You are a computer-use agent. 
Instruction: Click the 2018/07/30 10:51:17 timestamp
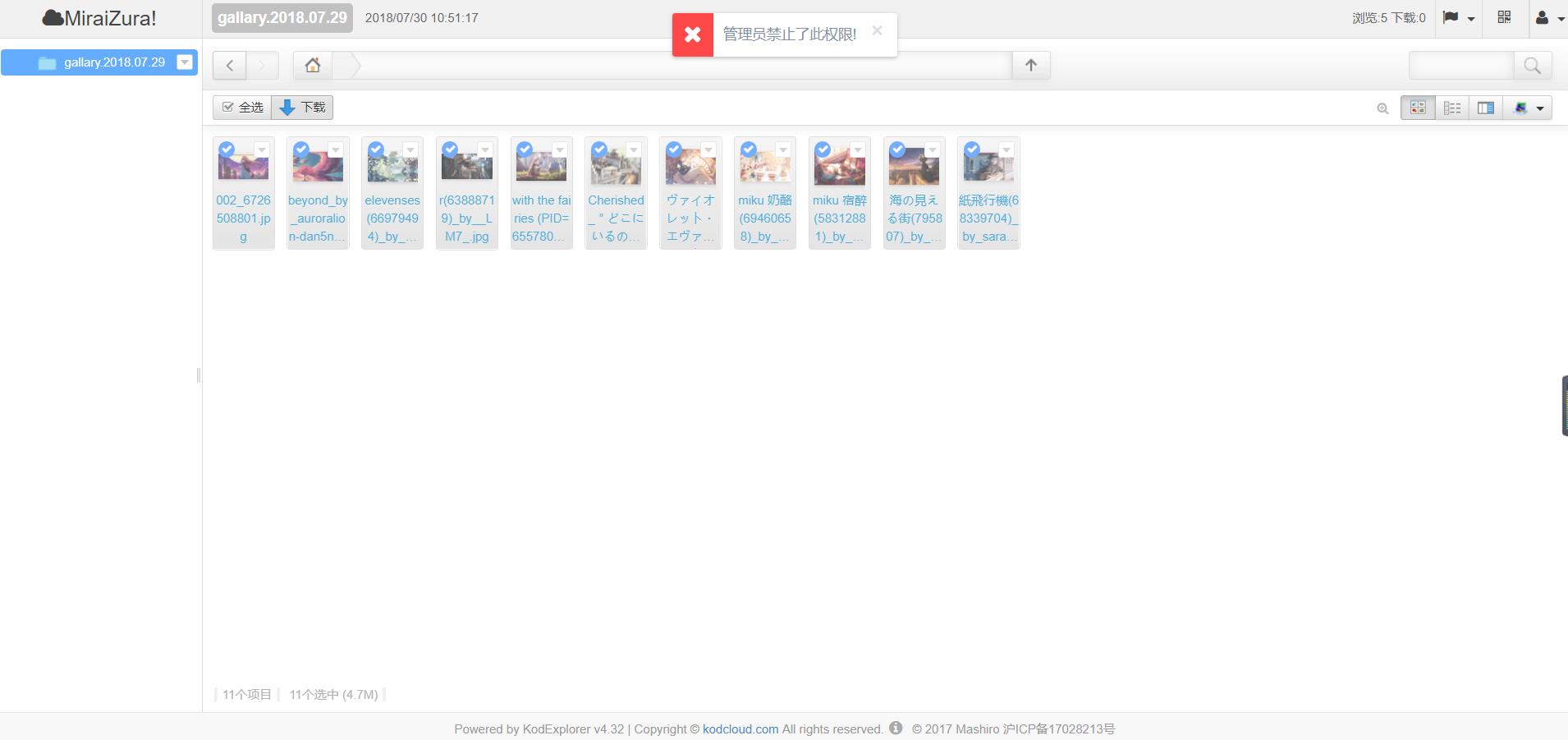(422, 18)
